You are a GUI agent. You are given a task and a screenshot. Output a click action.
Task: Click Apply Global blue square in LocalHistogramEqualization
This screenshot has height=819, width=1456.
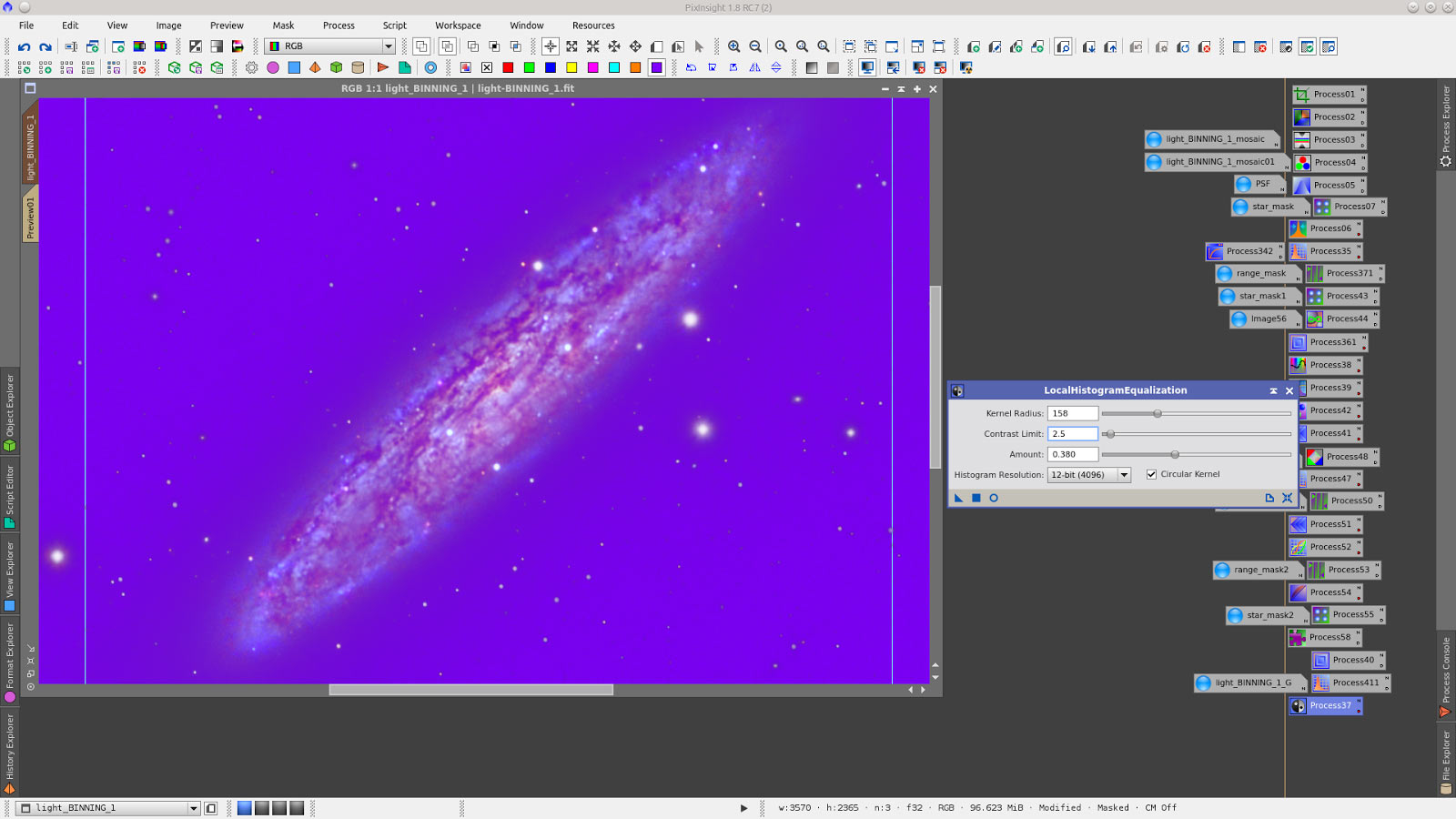976,498
